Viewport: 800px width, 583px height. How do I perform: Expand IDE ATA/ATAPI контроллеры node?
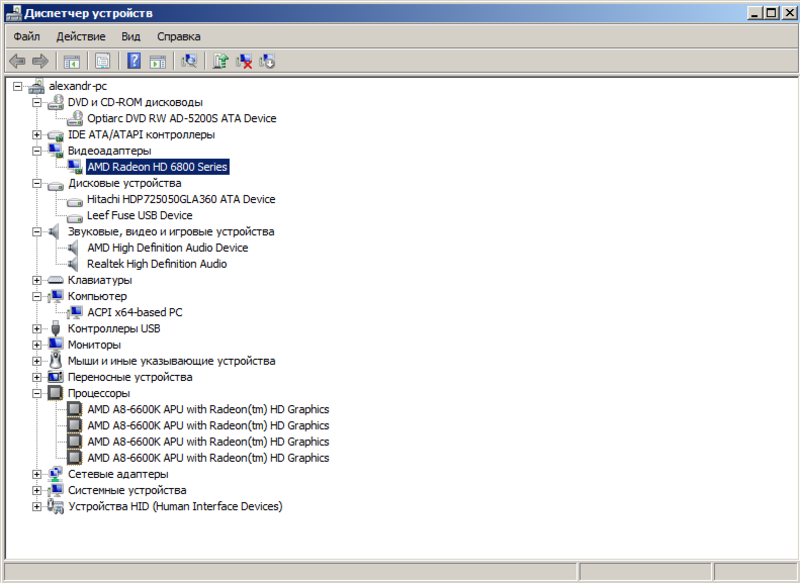coord(36,135)
